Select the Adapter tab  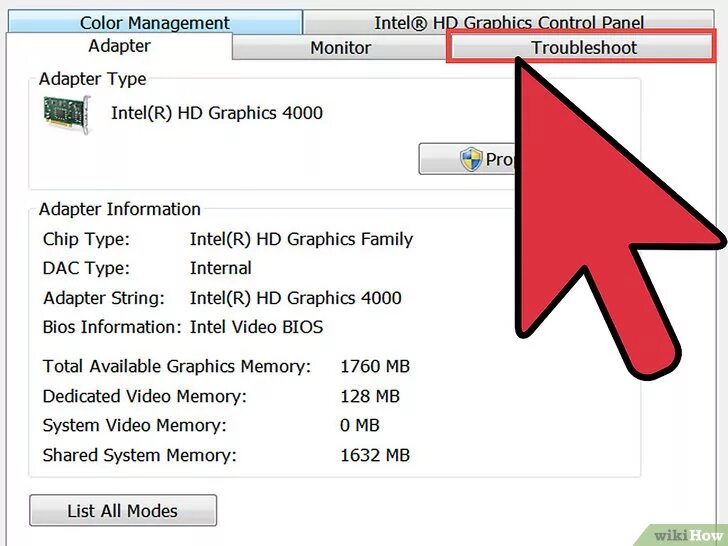point(119,46)
